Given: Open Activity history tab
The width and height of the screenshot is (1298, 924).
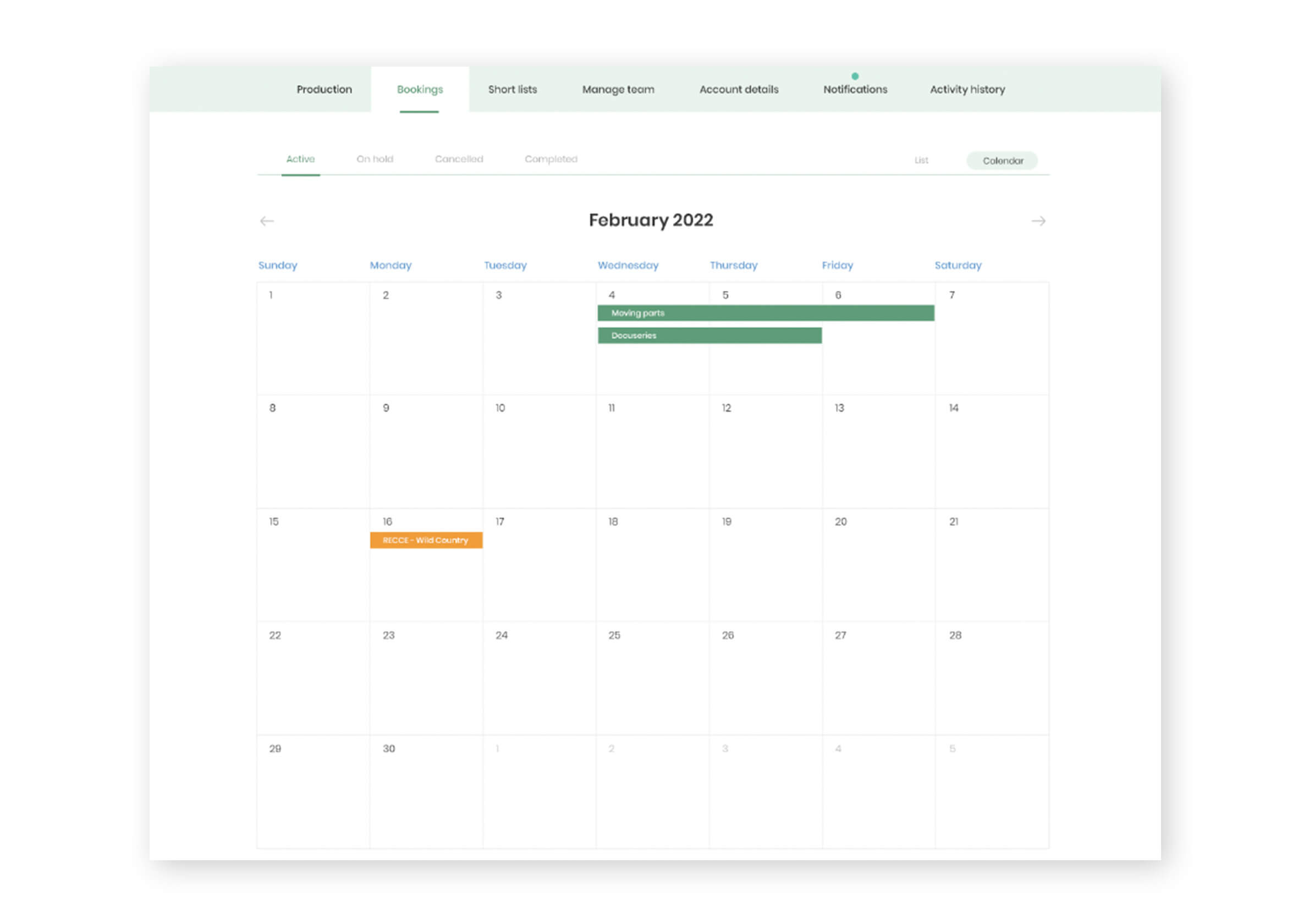Looking at the screenshot, I should (x=967, y=89).
